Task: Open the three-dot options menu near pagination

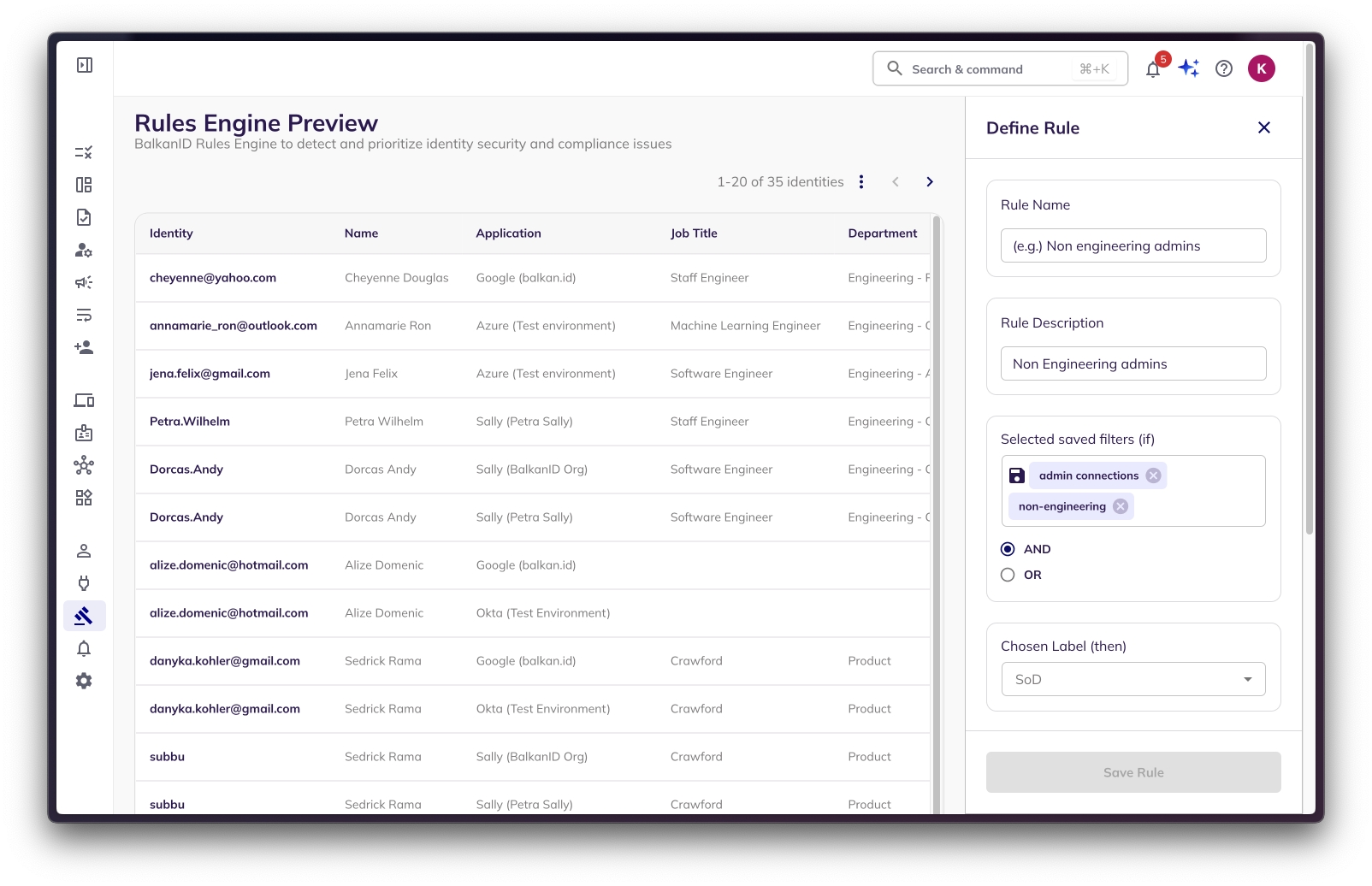Action: 861,181
